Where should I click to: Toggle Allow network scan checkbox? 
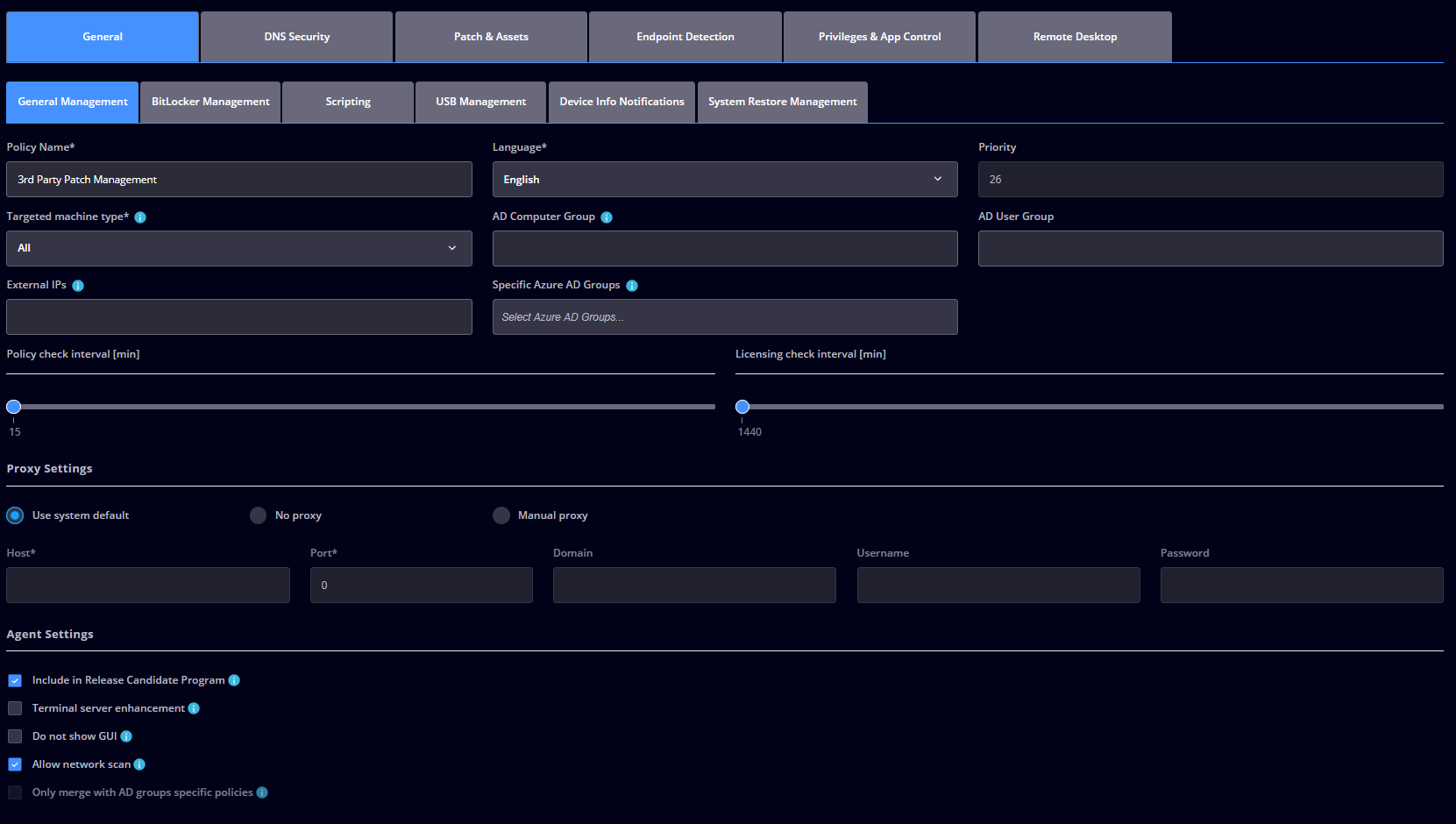pos(15,764)
